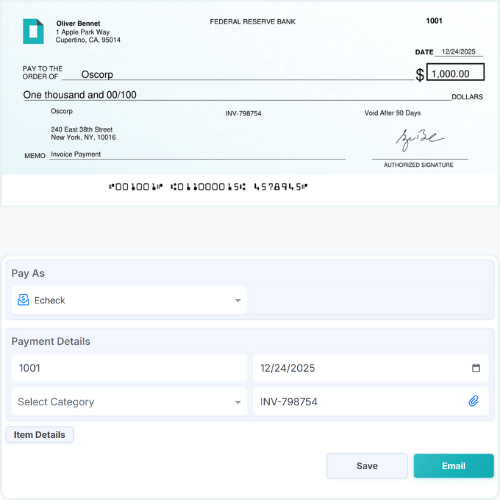The image size is (500, 500).
Task: Edit the check number field 1001
Action: [129, 368]
